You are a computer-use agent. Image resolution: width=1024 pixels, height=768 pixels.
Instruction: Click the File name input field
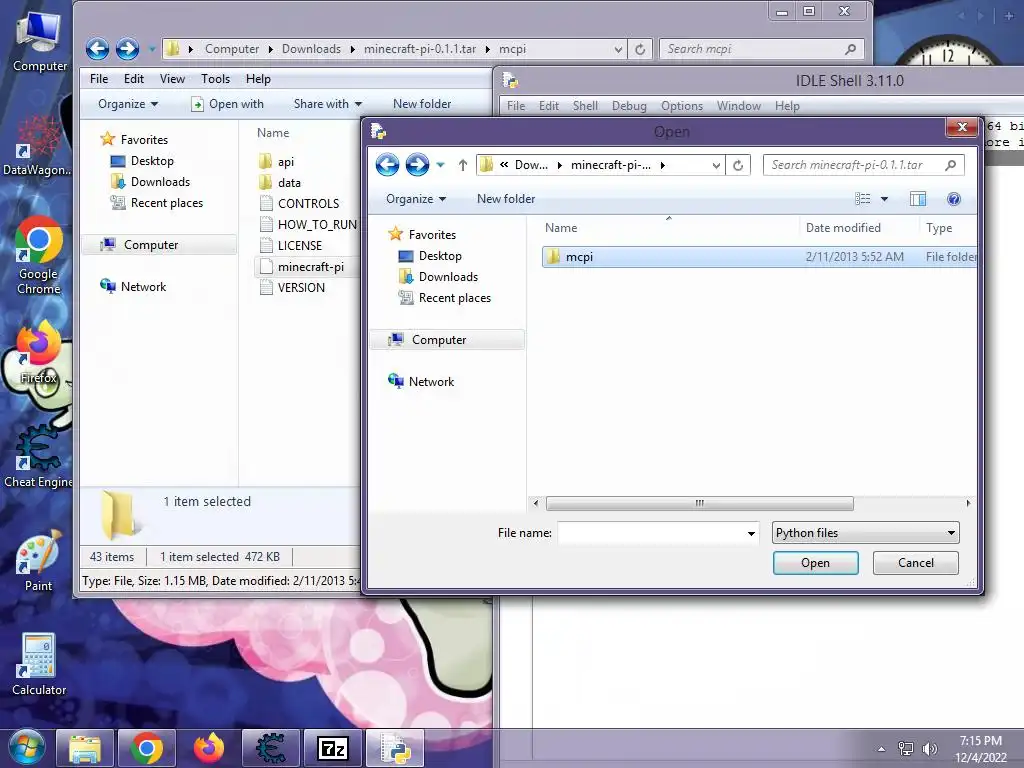[652, 533]
